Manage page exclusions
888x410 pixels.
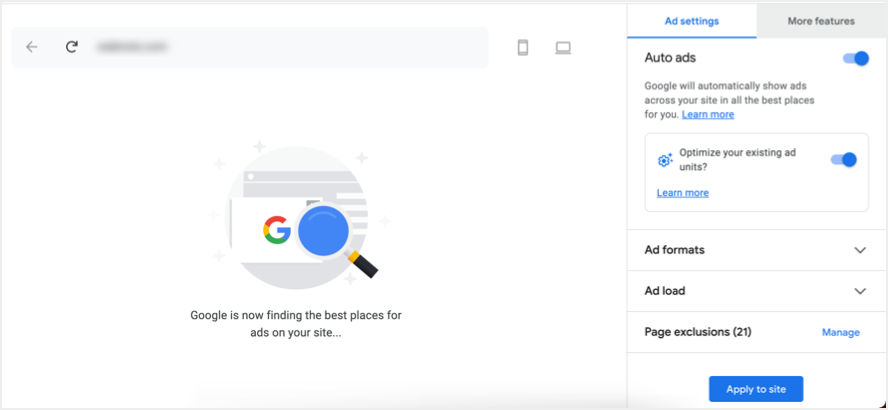(840, 332)
